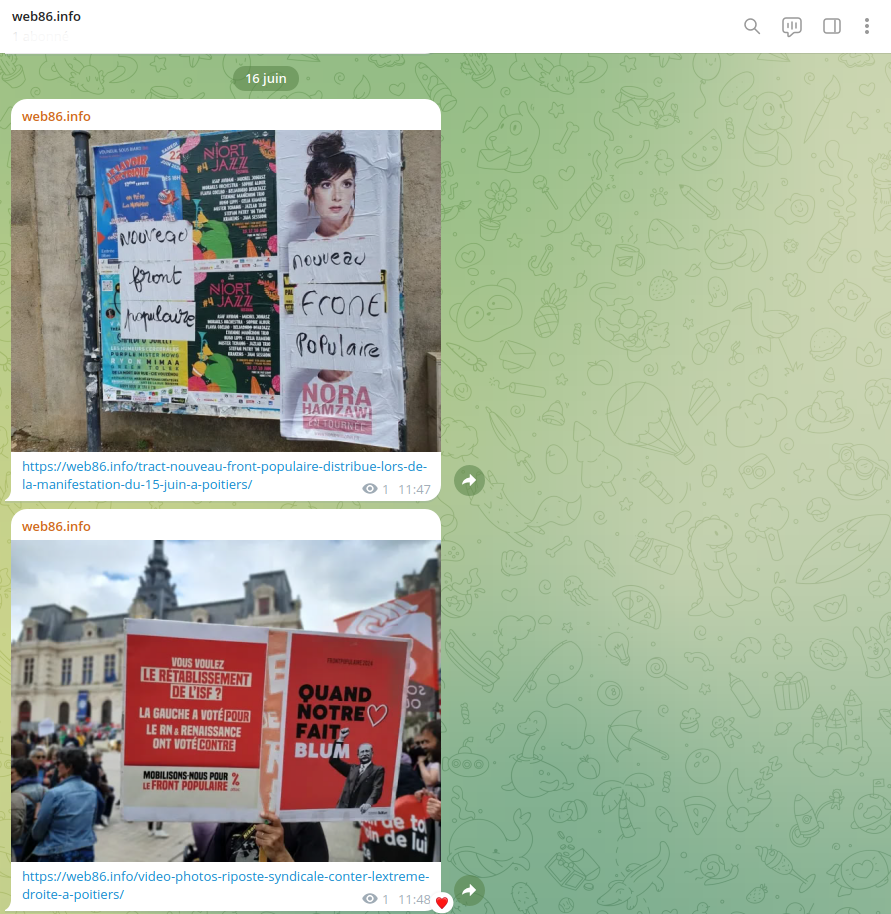Image resolution: width=891 pixels, height=914 pixels.
Task: Open the three-dot more options menu
Action: (x=867, y=26)
